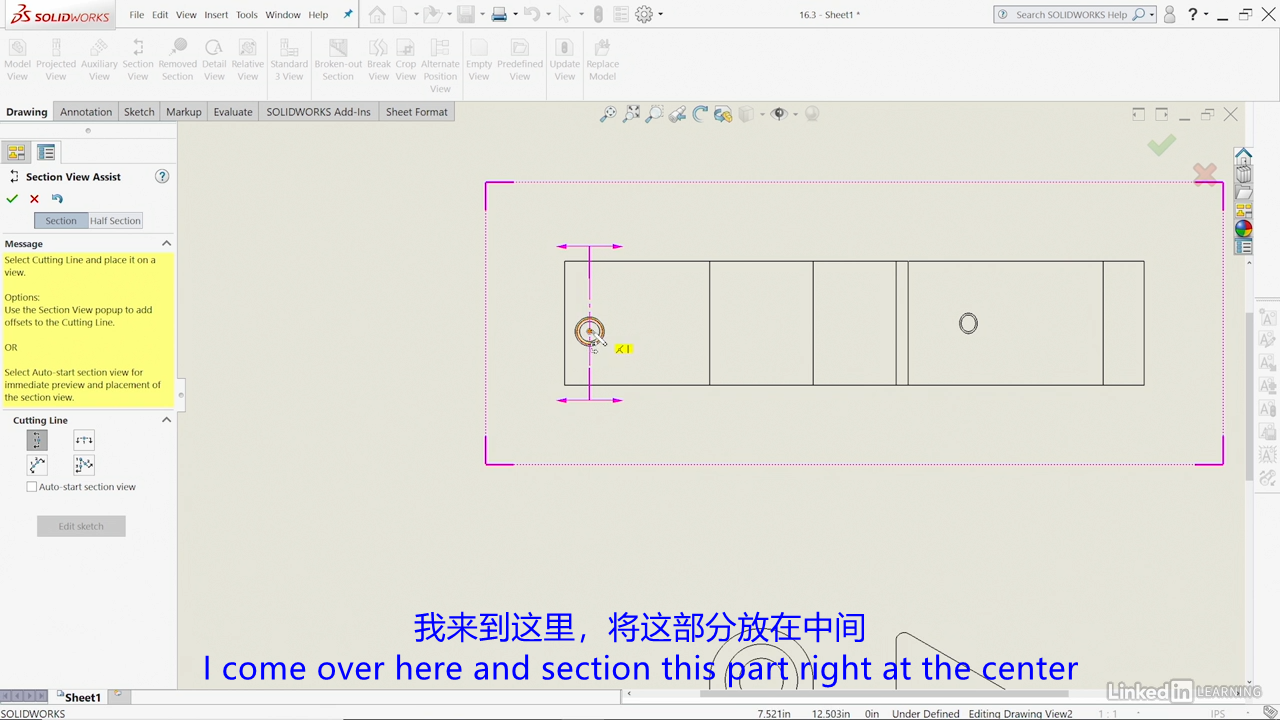Click the blue undo arrow in Section View Assist
The height and width of the screenshot is (720, 1280).
click(57, 199)
